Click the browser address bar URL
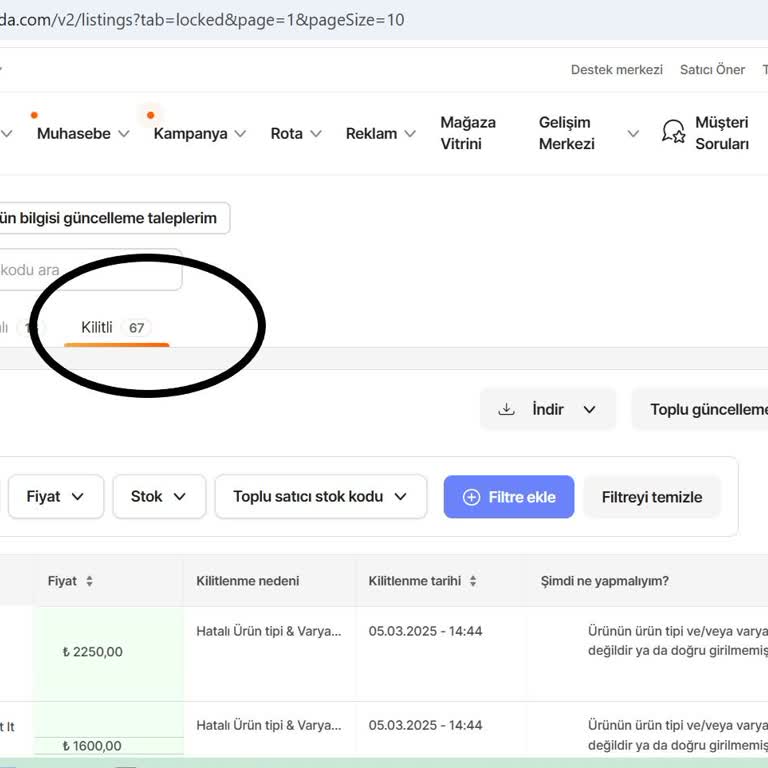Screen dimensions: 768x768 coord(202,20)
